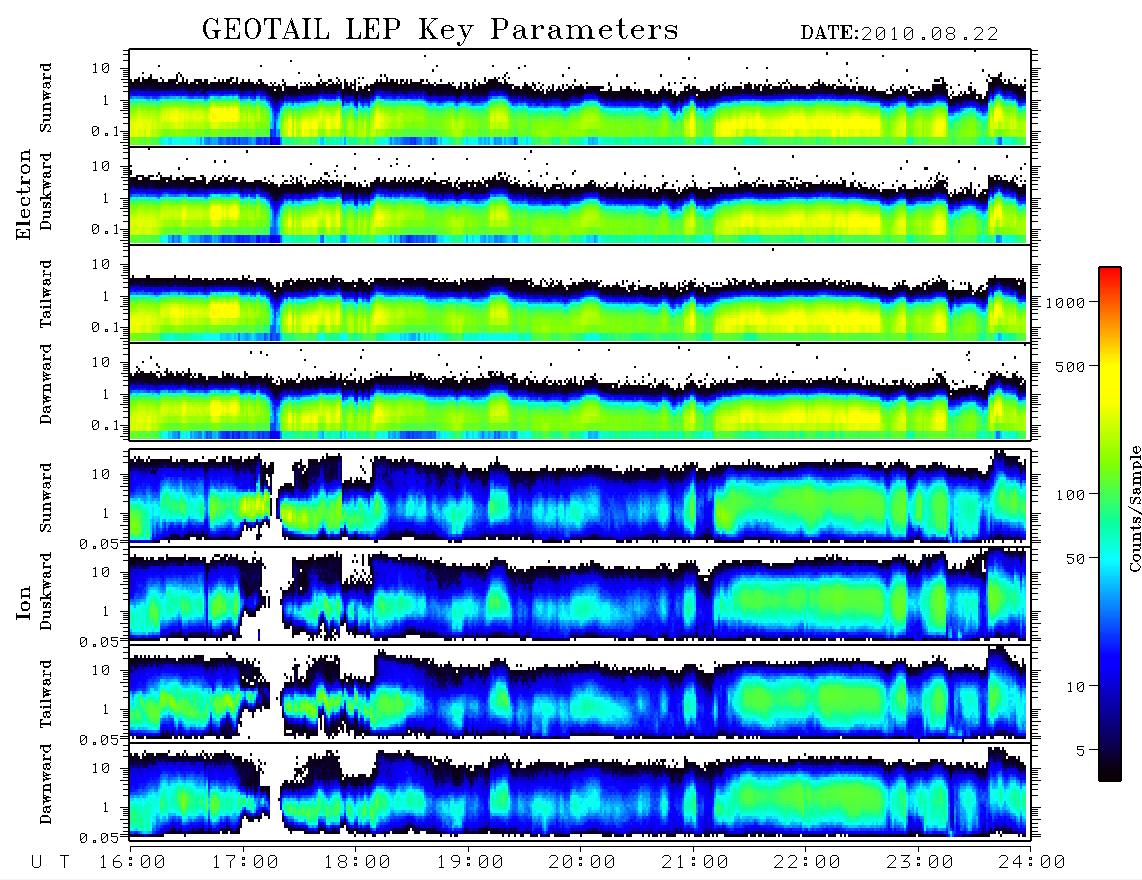The width and height of the screenshot is (1142, 880).
Task: Click the 19:00 time axis label
Action: [470, 862]
